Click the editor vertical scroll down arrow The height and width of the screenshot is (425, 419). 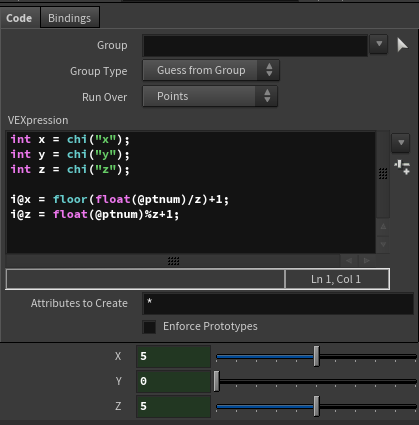point(383,244)
